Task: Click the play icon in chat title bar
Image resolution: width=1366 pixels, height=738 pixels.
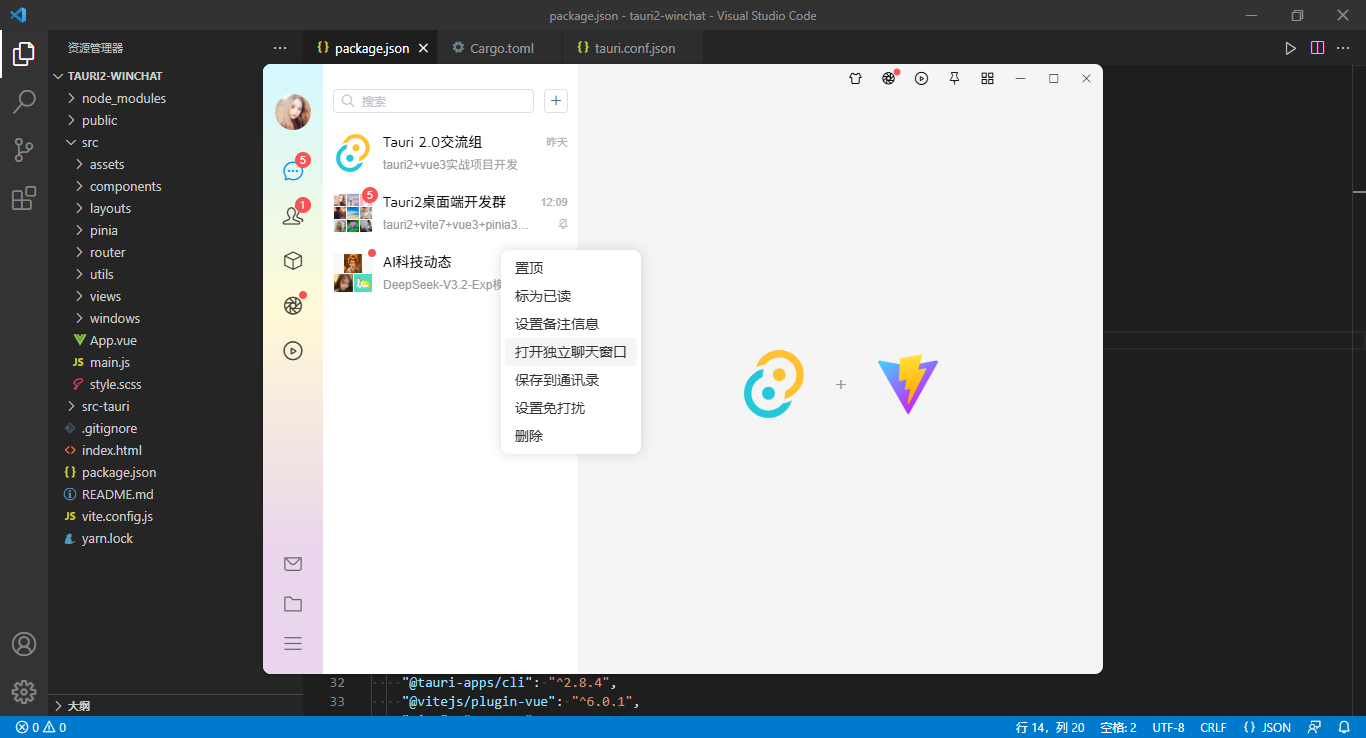Action: [921, 78]
